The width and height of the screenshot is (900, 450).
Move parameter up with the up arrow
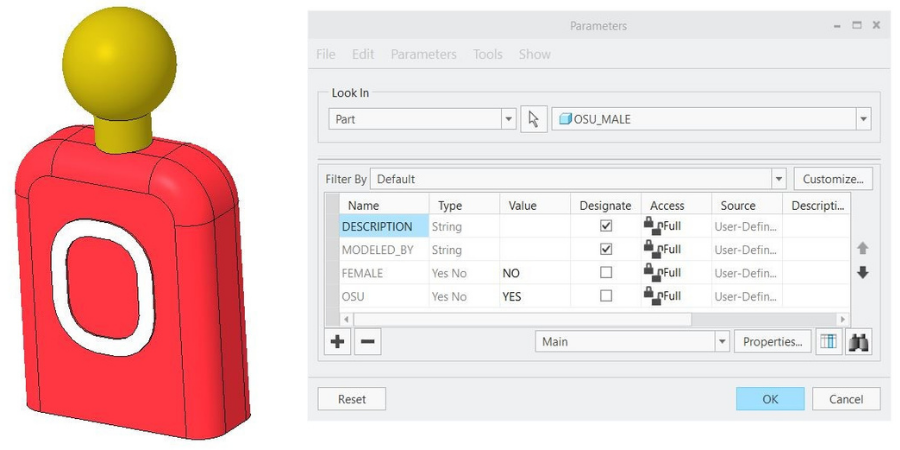tap(863, 248)
